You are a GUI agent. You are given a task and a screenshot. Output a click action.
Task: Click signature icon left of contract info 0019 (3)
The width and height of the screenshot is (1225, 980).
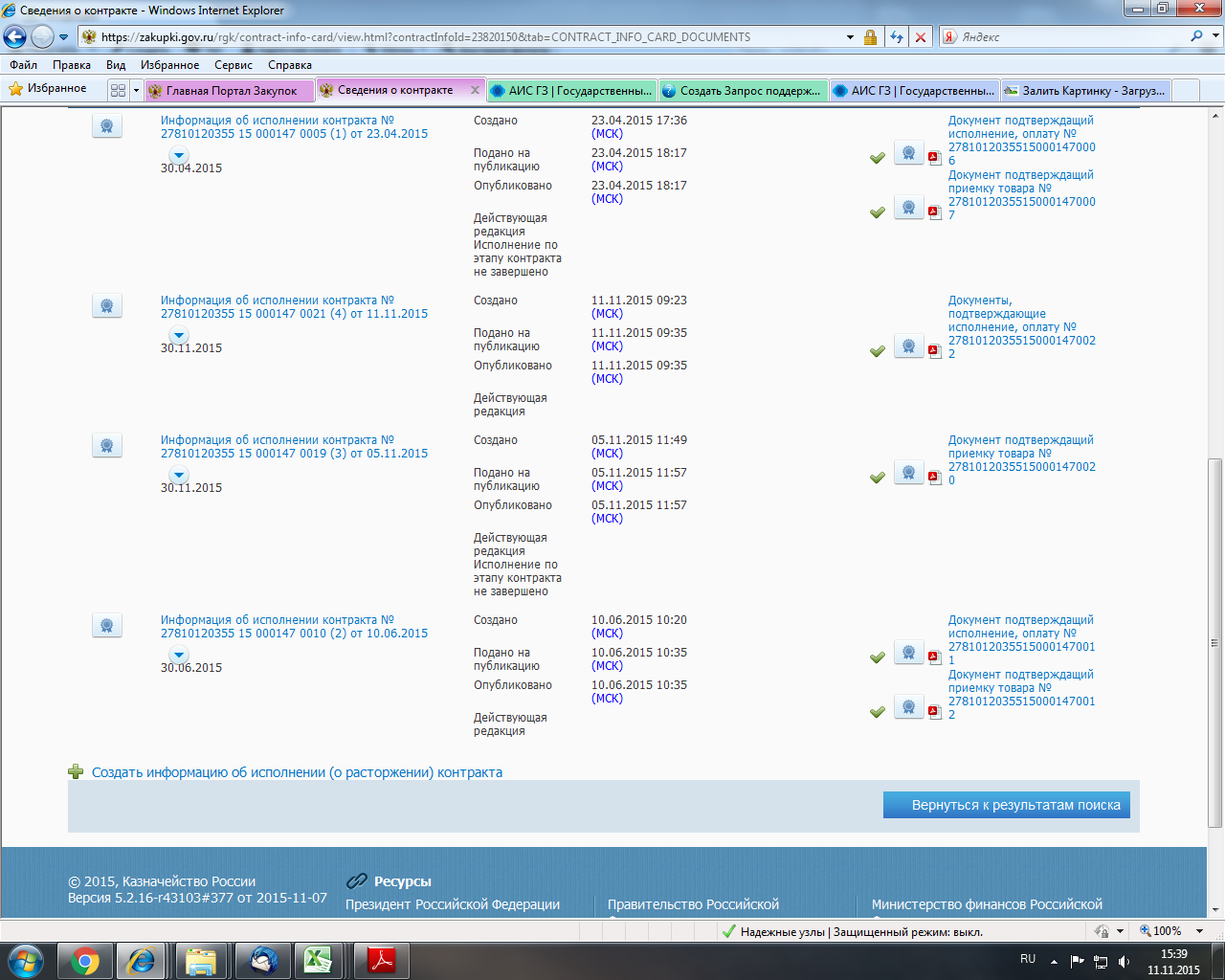click(x=107, y=445)
